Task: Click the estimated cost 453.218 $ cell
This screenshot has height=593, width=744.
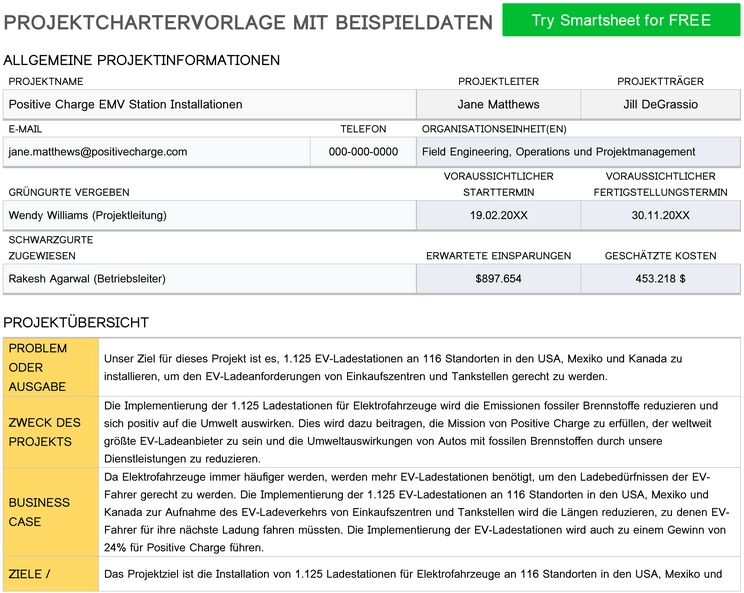Action: (x=660, y=279)
